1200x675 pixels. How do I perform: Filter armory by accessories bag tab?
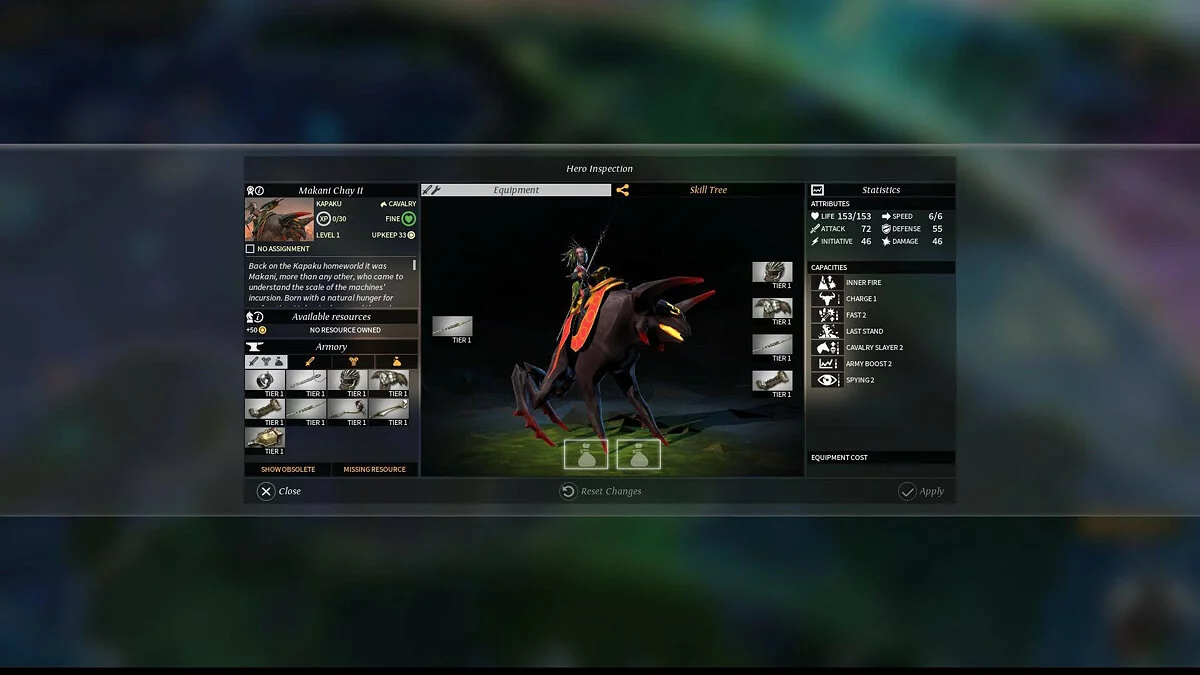coord(397,362)
